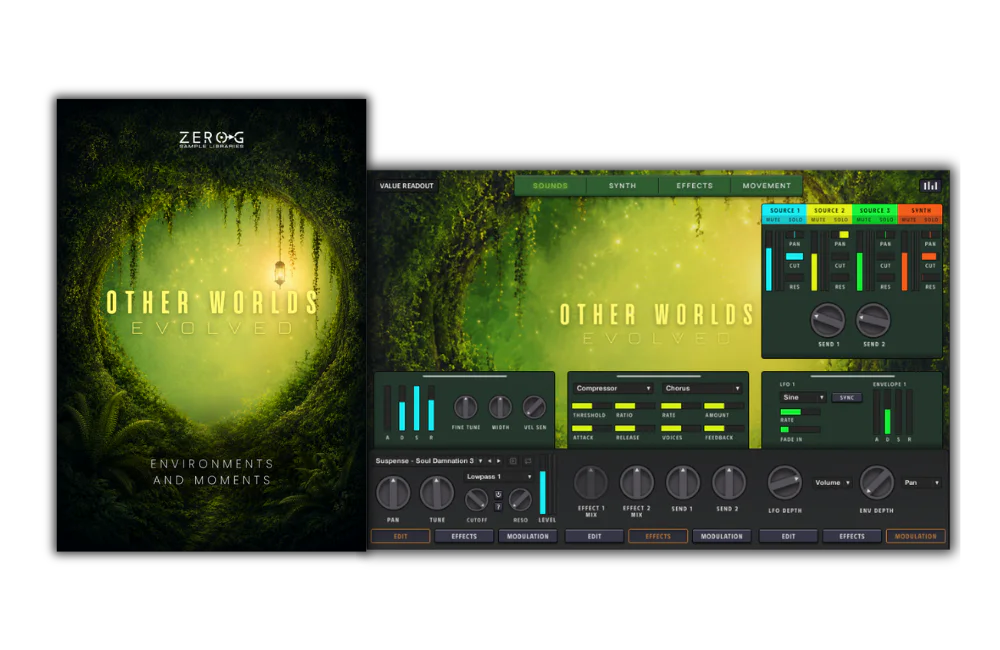Screen dimensions: 1000x650
Task: Adjust the chorus Feedback slider
Action: coord(723,428)
